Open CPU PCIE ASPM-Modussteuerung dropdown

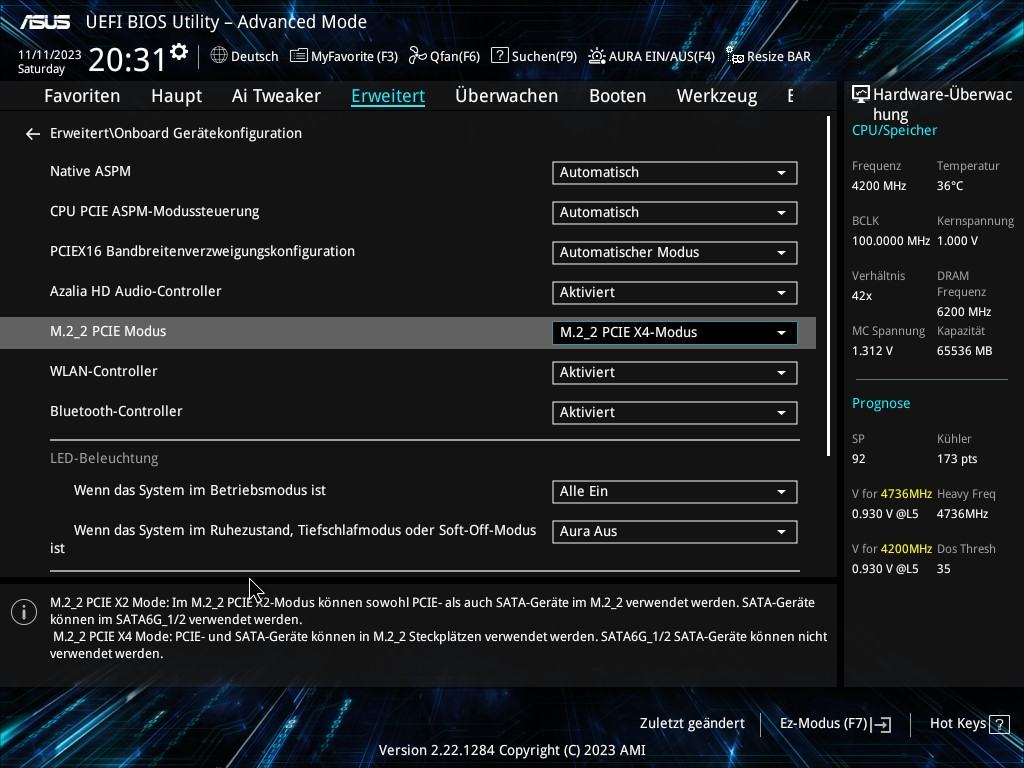(x=675, y=213)
